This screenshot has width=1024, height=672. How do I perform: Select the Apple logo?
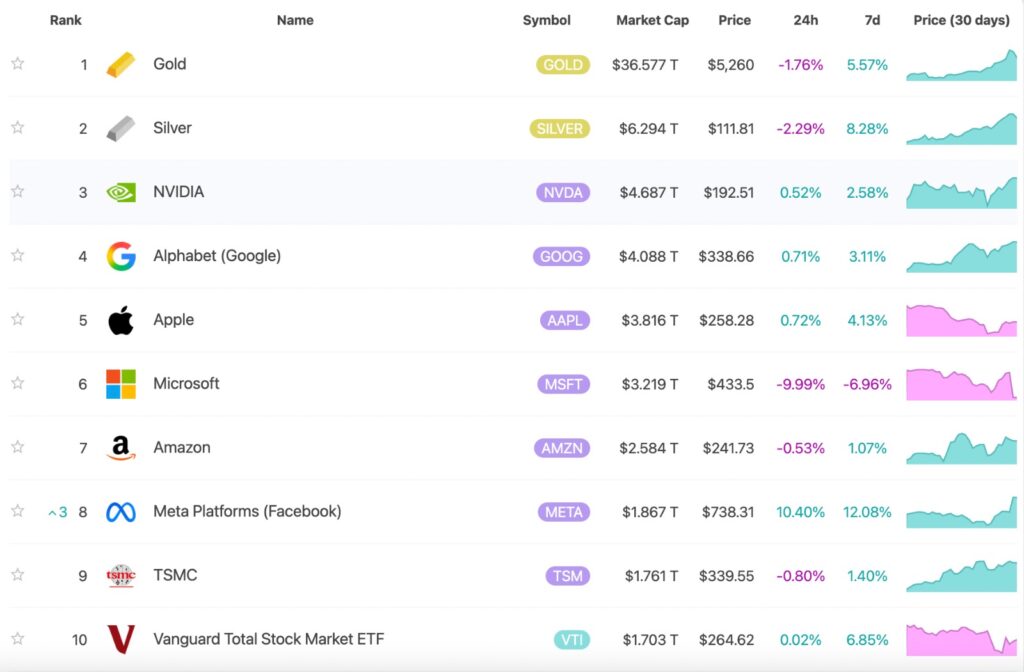click(x=123, y=320)
